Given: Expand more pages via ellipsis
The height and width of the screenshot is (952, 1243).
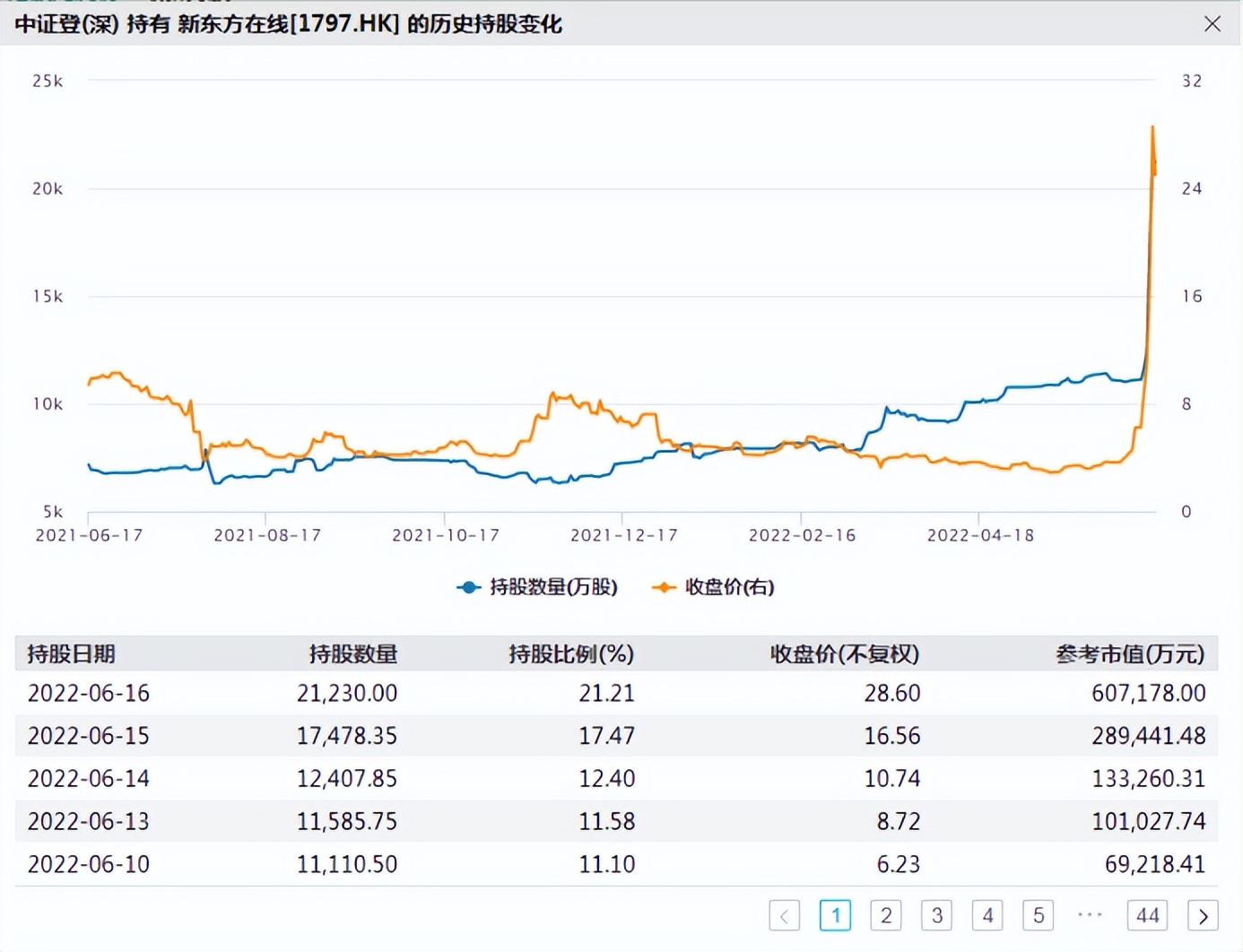Looking at the screenshot, I should (x=1090, y=915).
